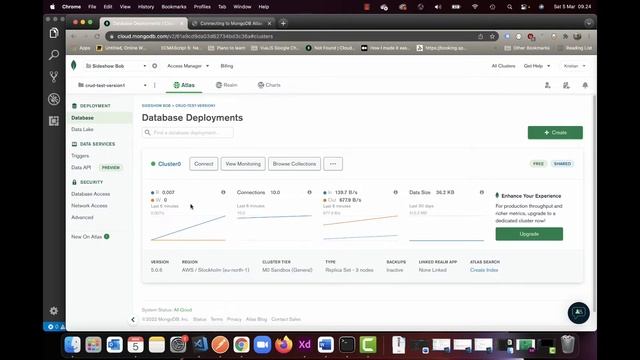Click MongoDB leaf logo

(x=73, y=65)
